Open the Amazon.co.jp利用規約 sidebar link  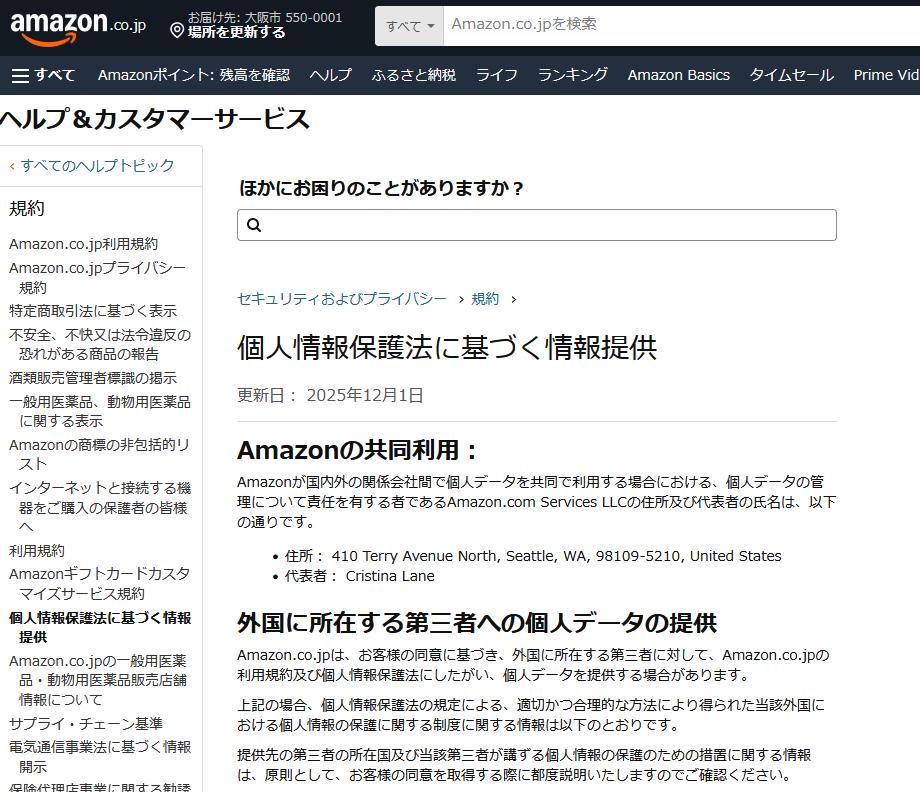click(x=86, y=243)
